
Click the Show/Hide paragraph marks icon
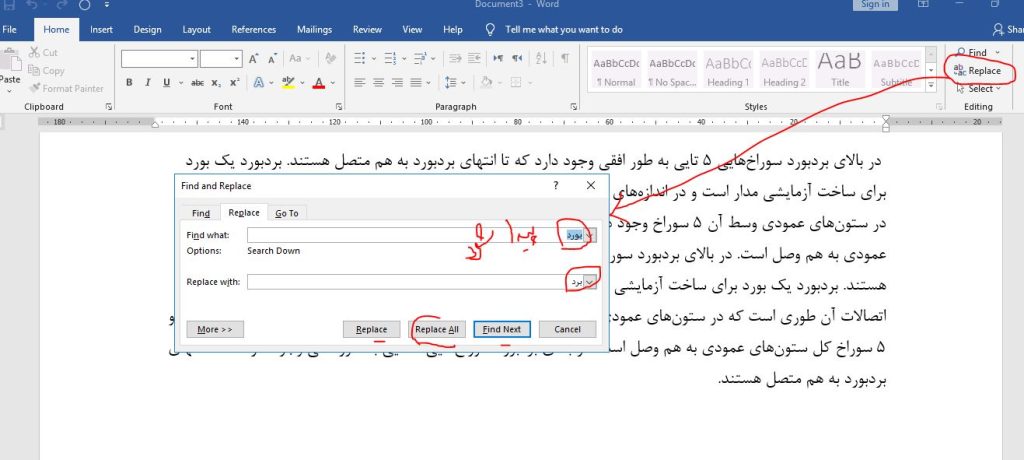[x=565, y=58]
